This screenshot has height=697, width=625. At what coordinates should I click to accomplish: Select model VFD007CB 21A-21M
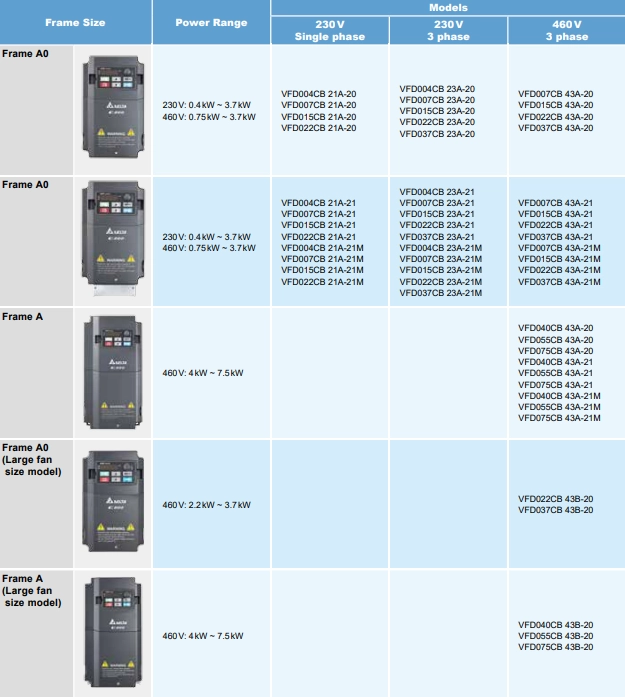(322, 259)
